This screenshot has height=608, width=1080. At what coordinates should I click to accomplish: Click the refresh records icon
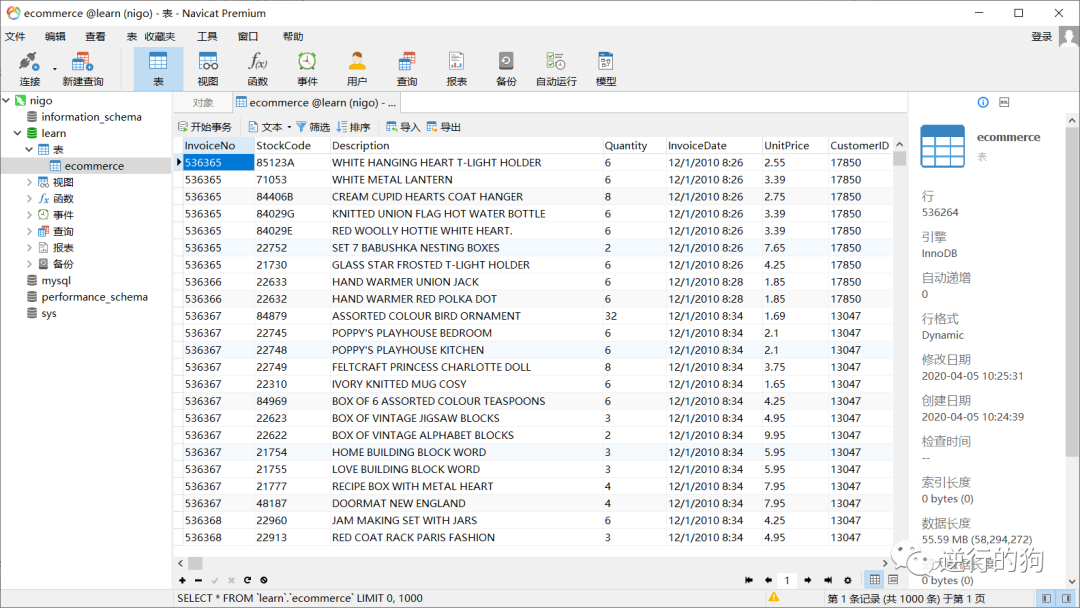click(x=247, y=580)
